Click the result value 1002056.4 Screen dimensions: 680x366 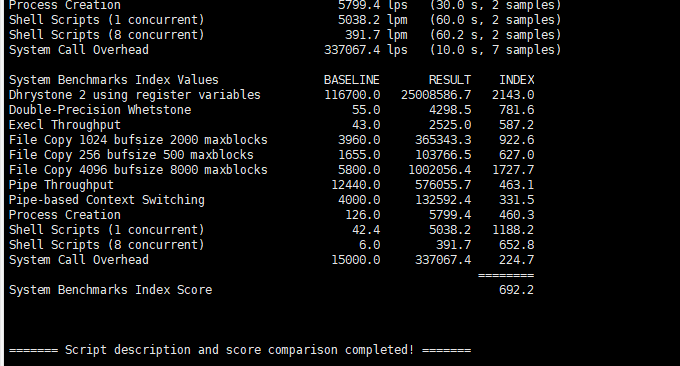[439, 170]
